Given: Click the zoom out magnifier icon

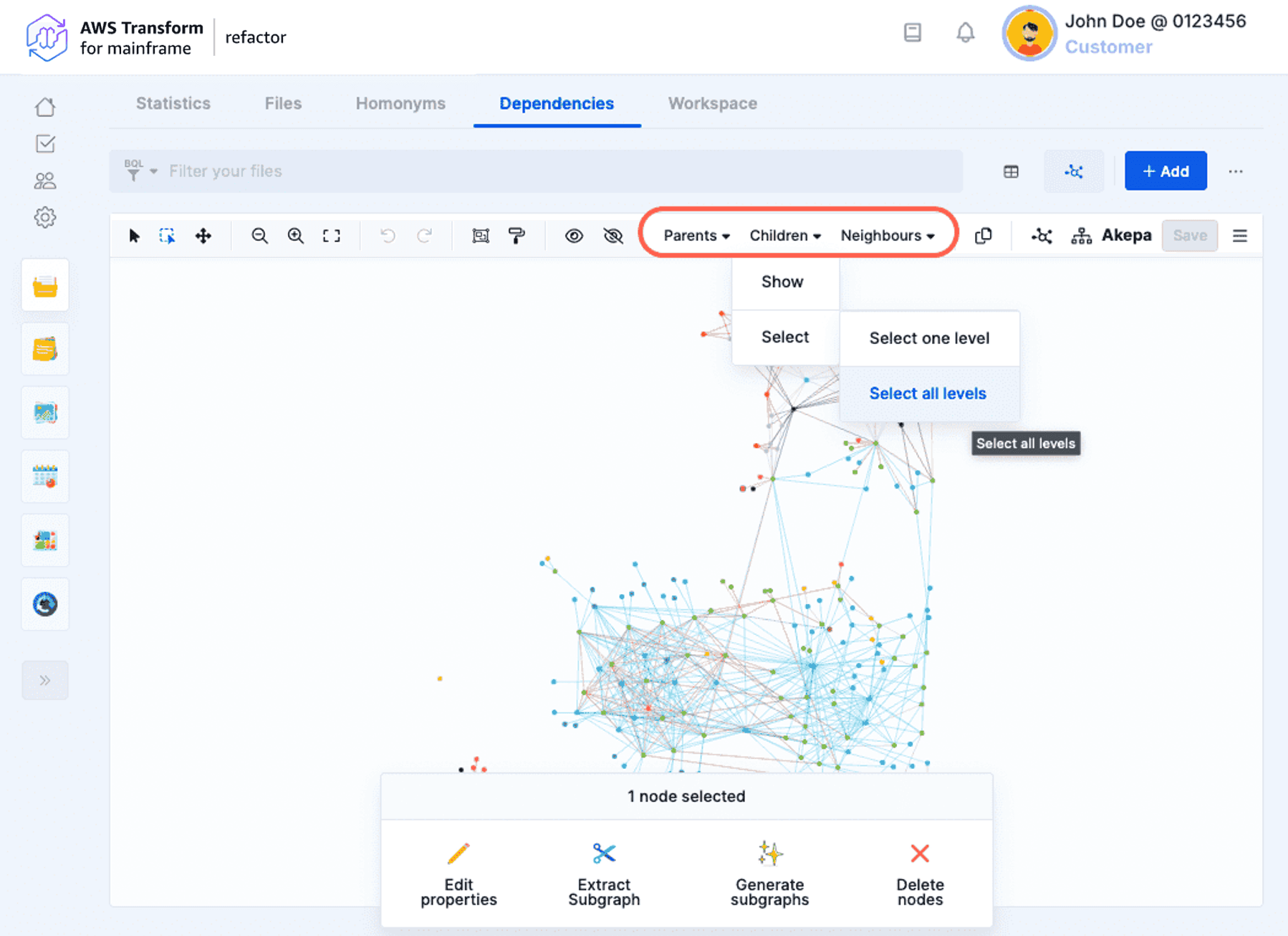Looking at the screenshot, I should coord(259,236).
